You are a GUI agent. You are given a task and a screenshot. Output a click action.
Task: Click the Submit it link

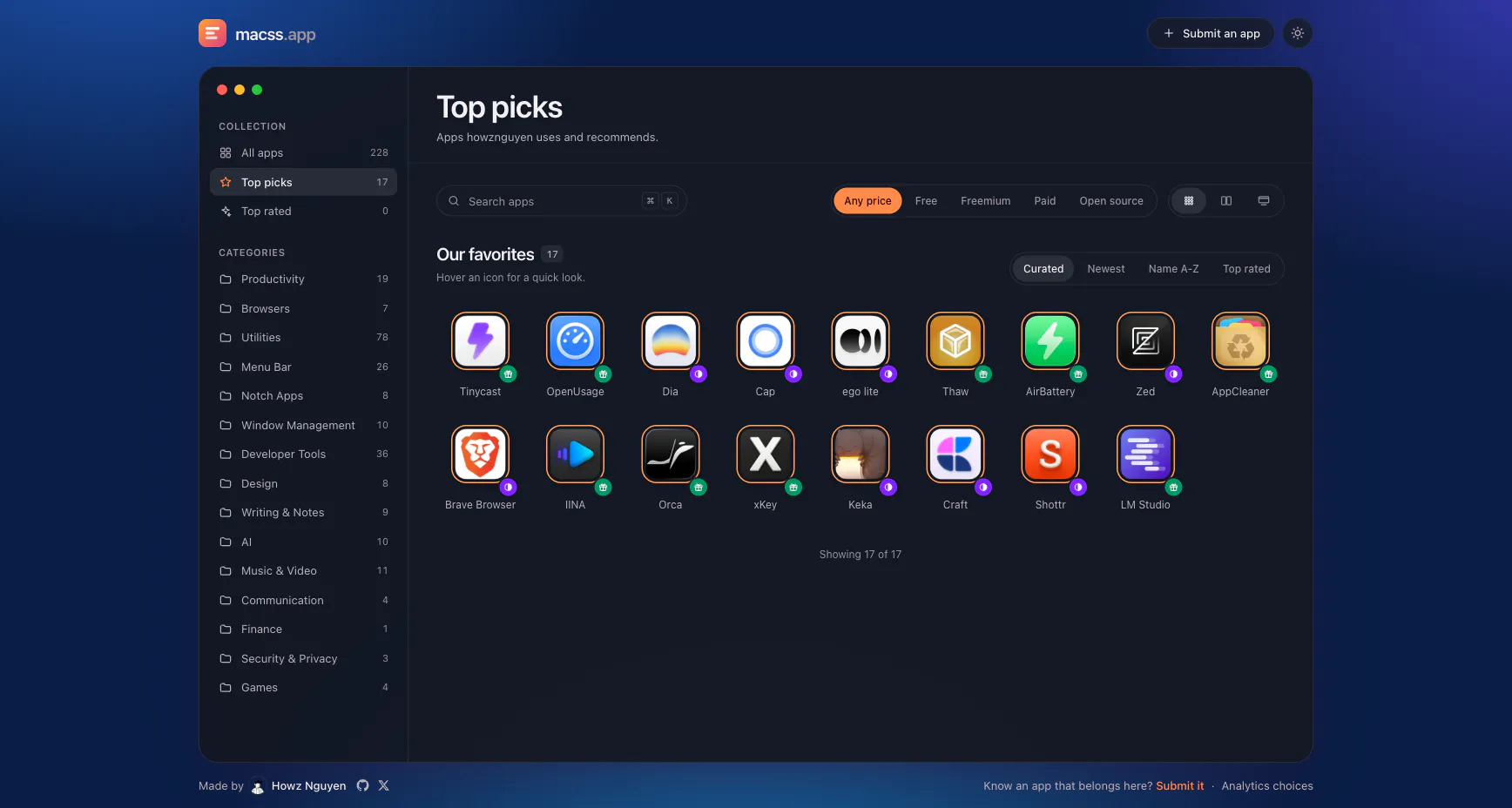coord(1179,785)
